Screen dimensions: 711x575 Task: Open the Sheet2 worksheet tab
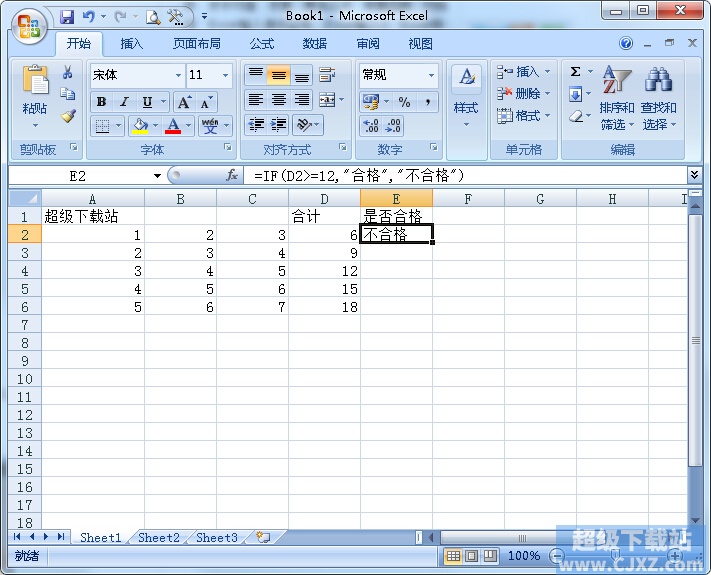point(159,538)
